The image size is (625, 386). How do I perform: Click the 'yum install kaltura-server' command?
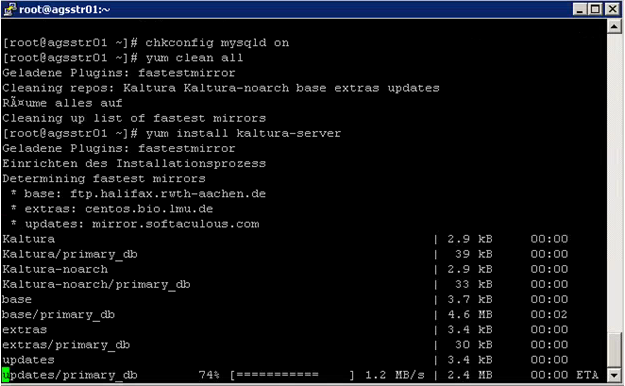[x=243, y=133]
